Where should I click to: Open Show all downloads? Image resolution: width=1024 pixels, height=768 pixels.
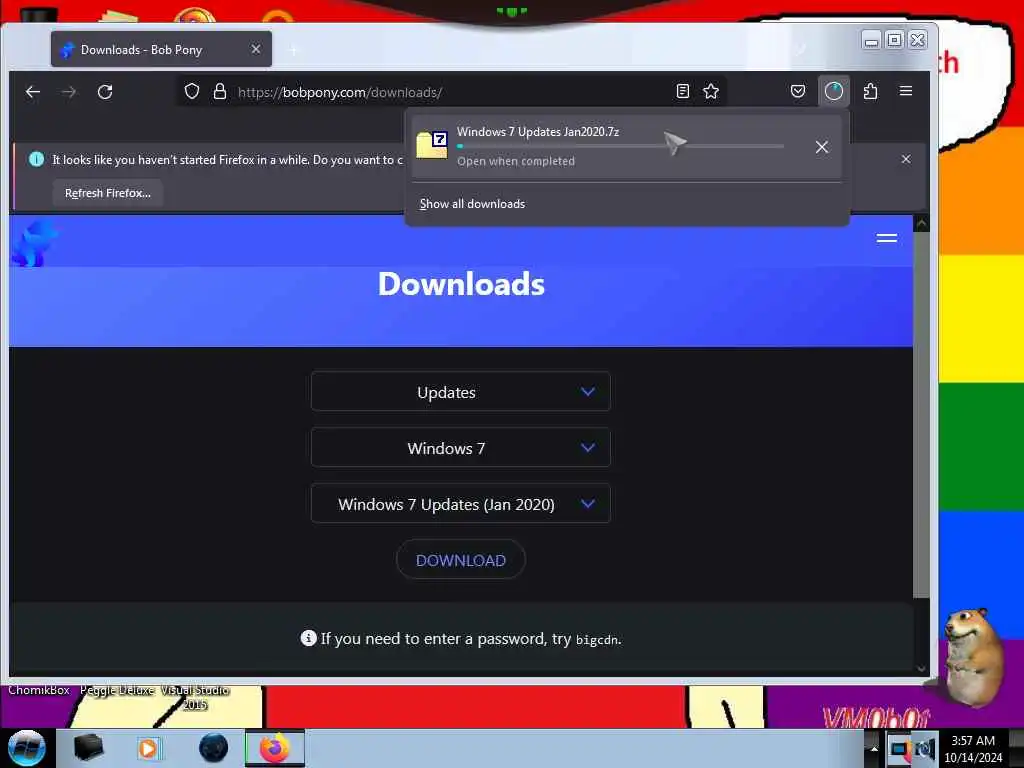click(x=472, y=204)
